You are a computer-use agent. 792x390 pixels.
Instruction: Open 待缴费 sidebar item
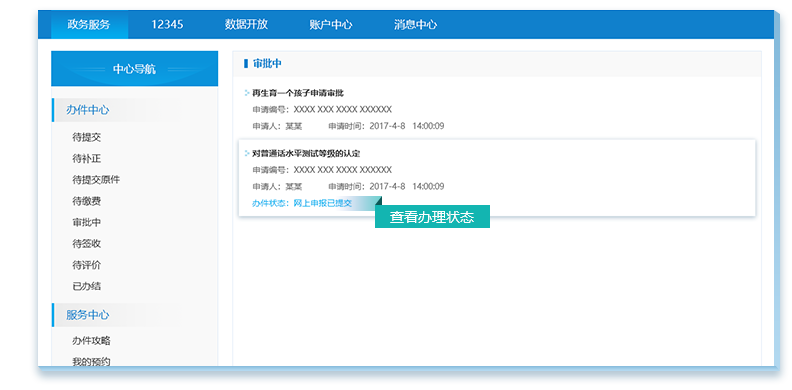tap(86, 201)
